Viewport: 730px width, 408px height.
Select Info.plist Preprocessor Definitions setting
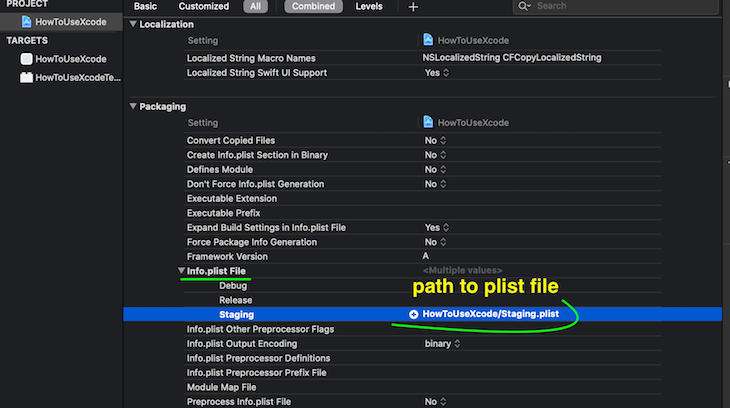[258, 358]
